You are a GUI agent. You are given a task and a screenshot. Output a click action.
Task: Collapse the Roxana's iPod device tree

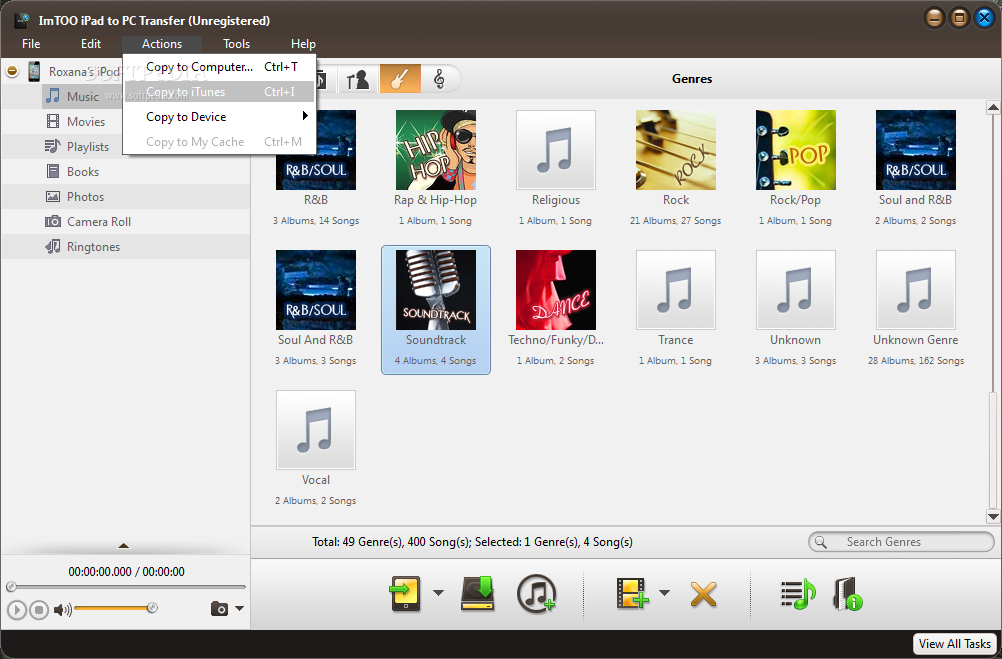click(x=12, y=71)
